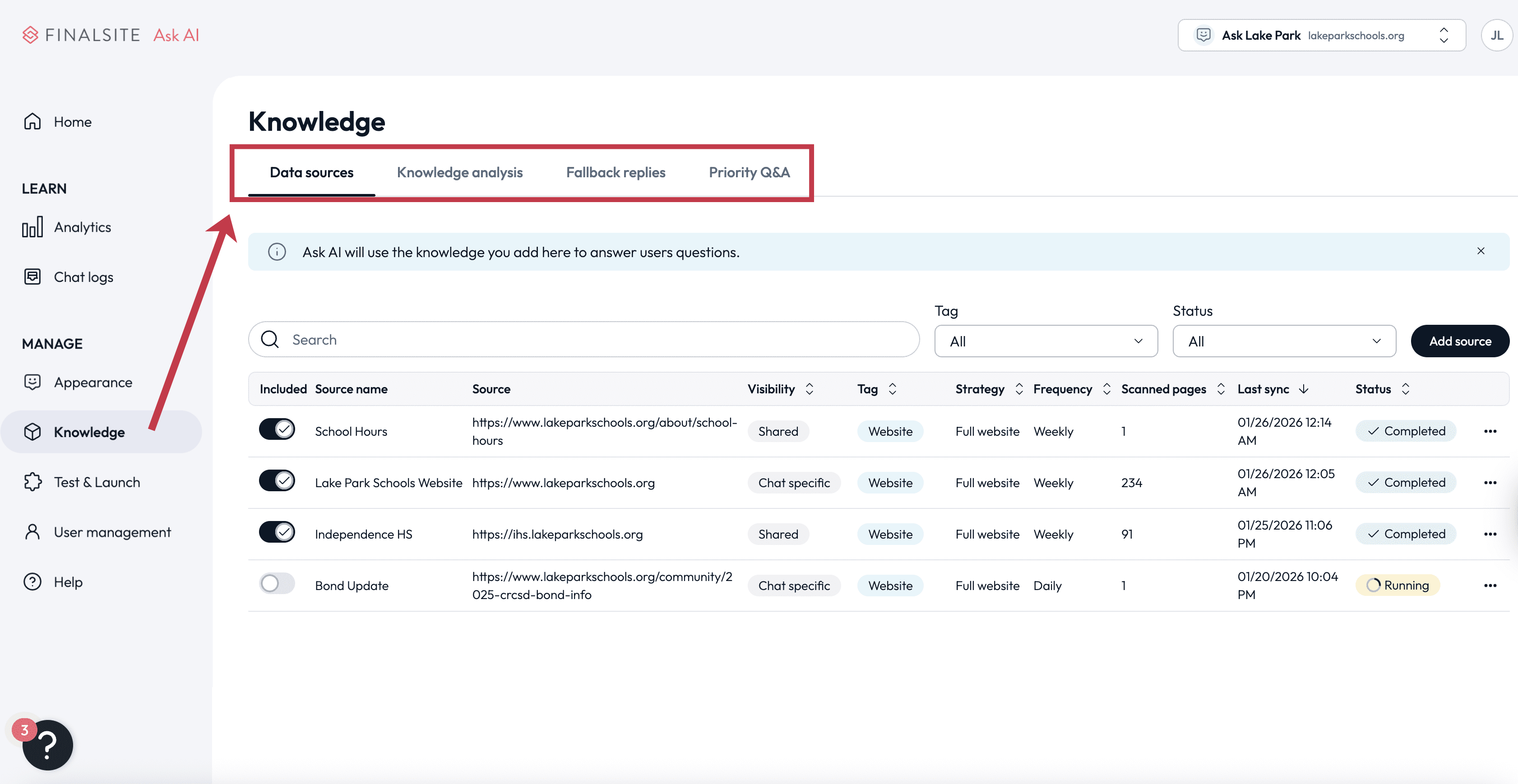Image resolution: width=1518 pixels, height=784 pixels.
Task: Open Chat logs sidebar icon
Action: coord(32,277)
